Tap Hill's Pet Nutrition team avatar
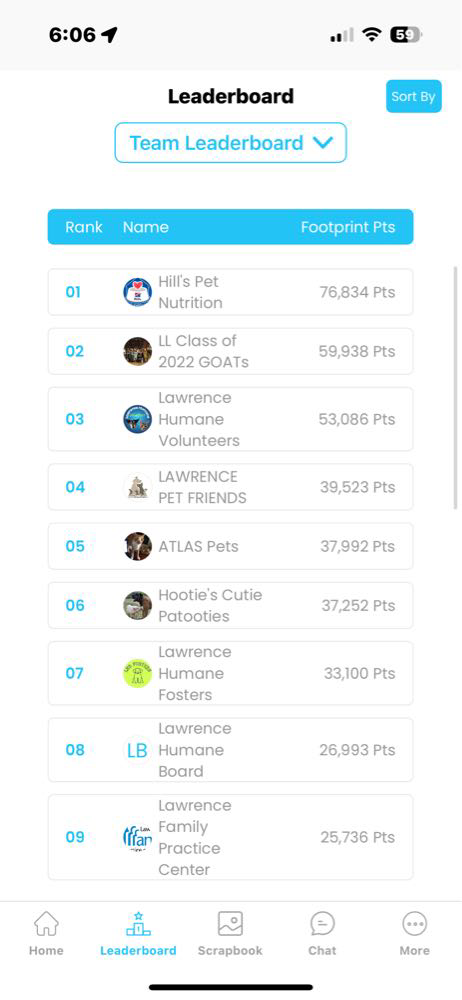 point(137,292)
